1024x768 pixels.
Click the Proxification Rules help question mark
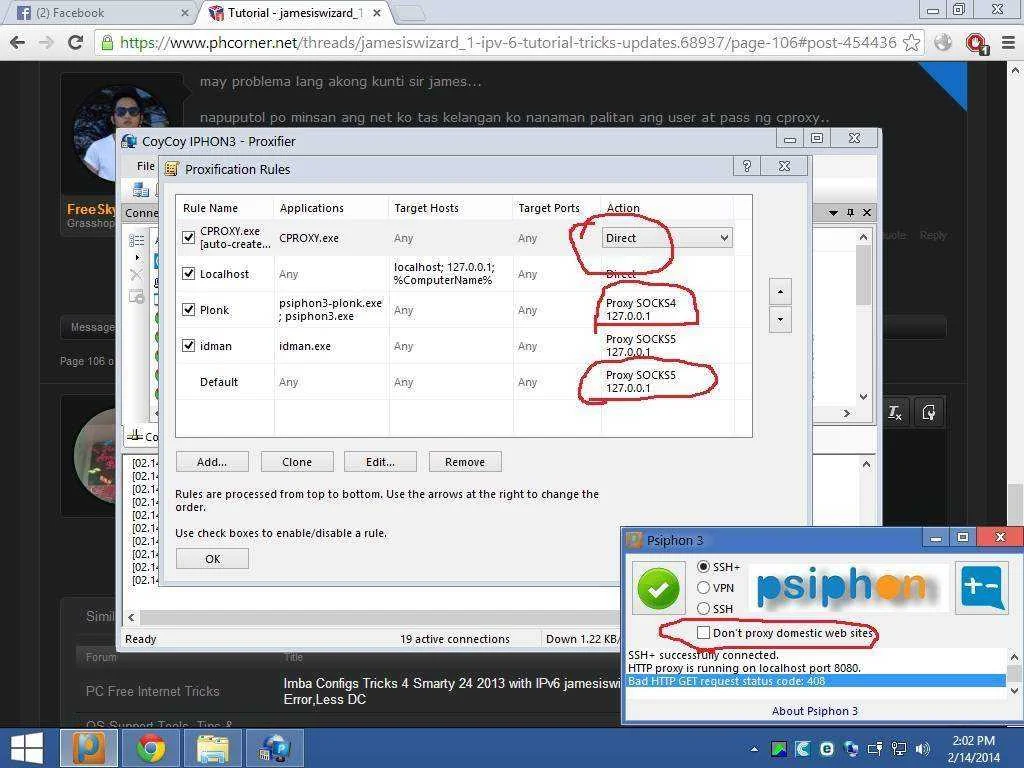(x=747, y=167)
